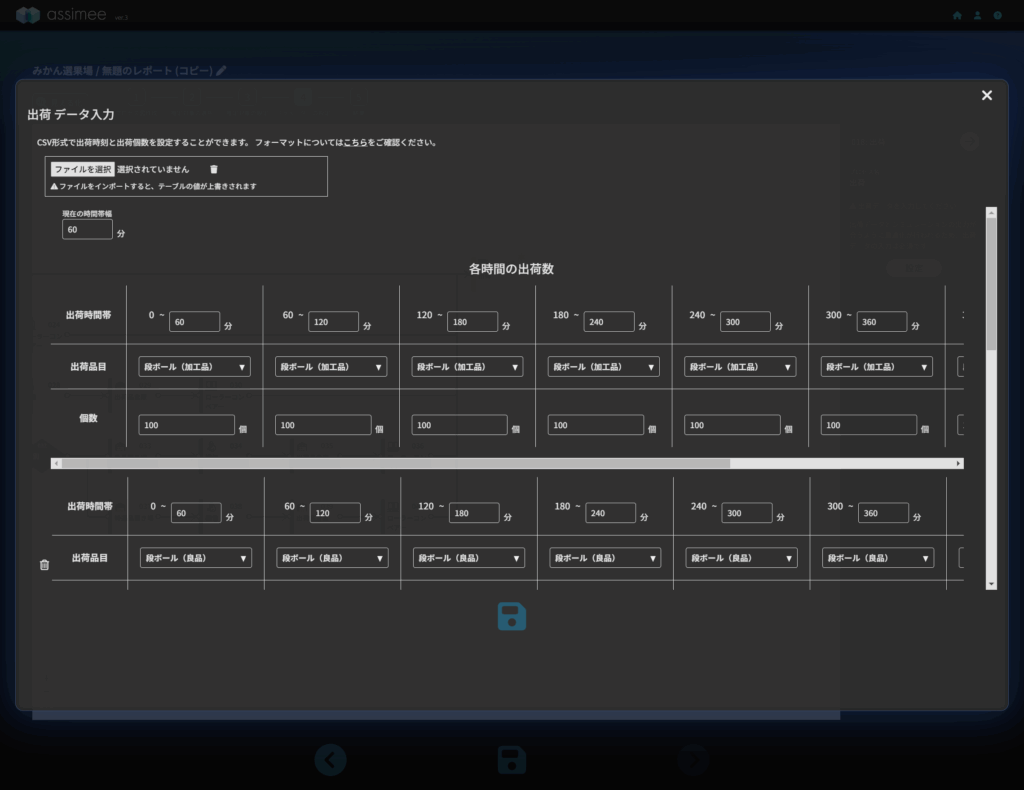Click the horizontal scrollbar right arrow
The width and height of the screenshot is (1024, 790).
point(958,464)
